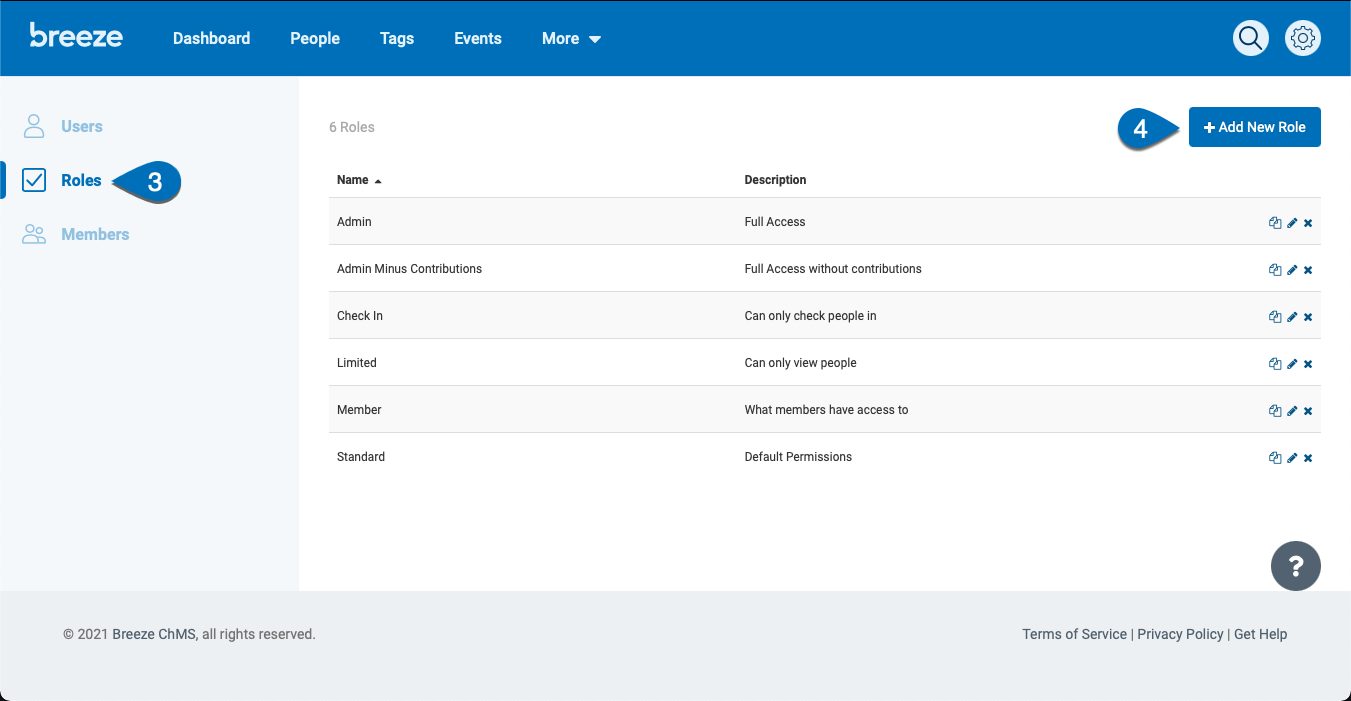
Task: Click 'Can only view people' description
Action: tap(800, 363)
